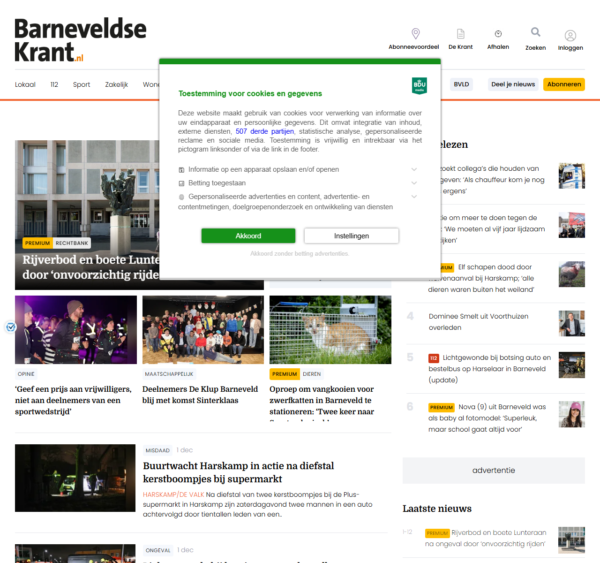Viewport: 600px width, 563px height.
Task: Click the night runners photo thumbnail
Action: 76,330
